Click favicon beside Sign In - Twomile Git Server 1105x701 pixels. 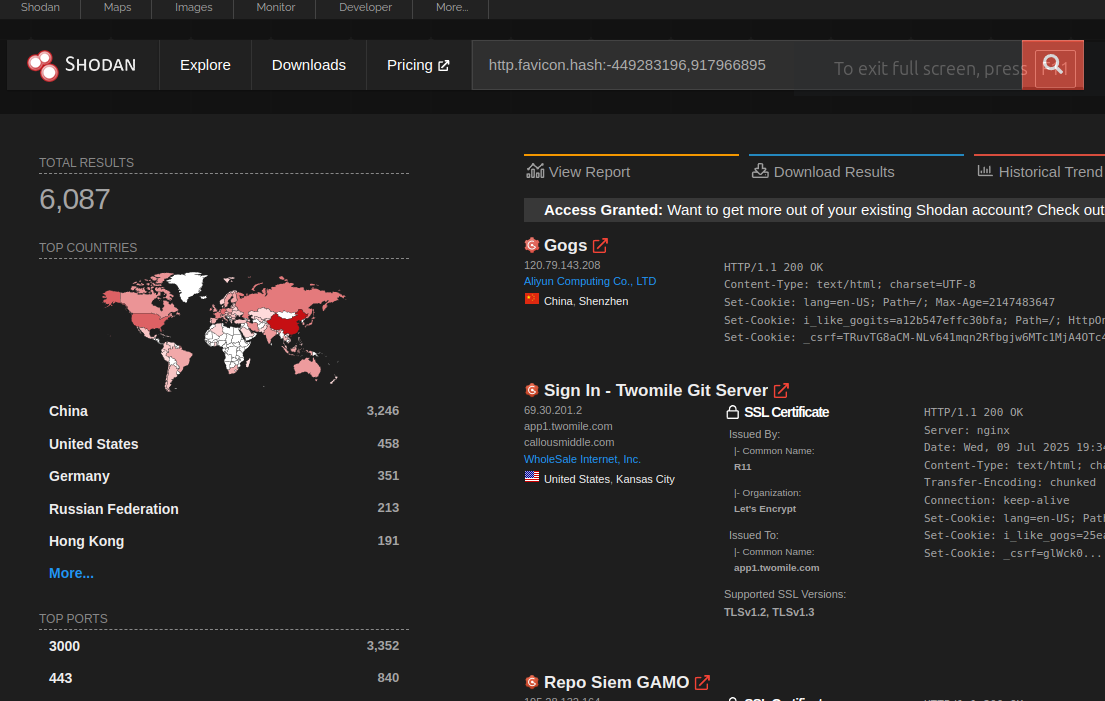click(x=532, y=390)
